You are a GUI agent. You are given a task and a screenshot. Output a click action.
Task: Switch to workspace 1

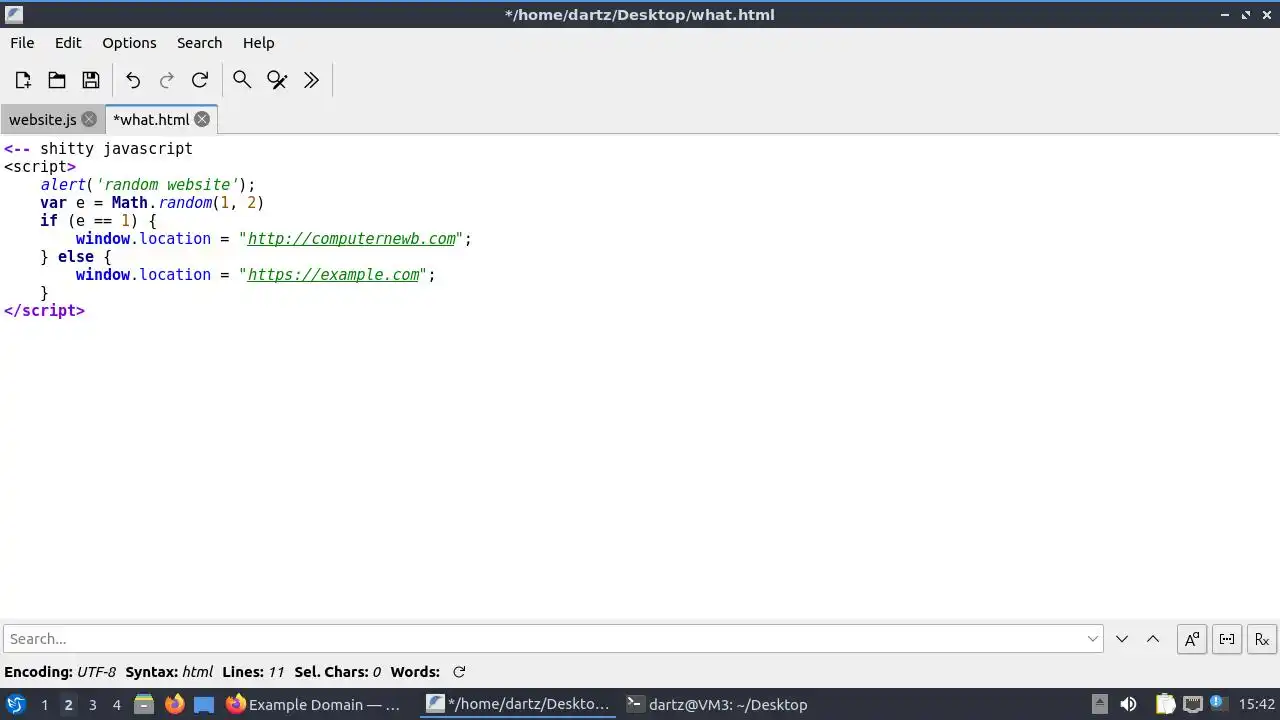tap(44, 704)
